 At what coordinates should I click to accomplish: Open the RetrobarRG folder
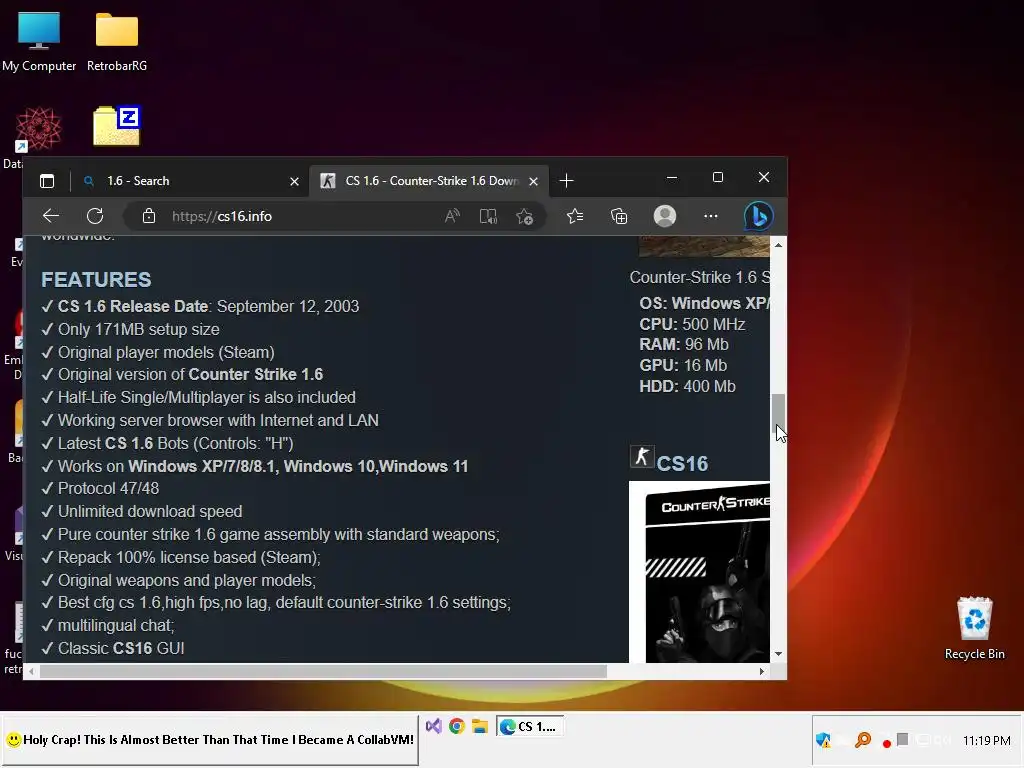[x=117, y=42]
